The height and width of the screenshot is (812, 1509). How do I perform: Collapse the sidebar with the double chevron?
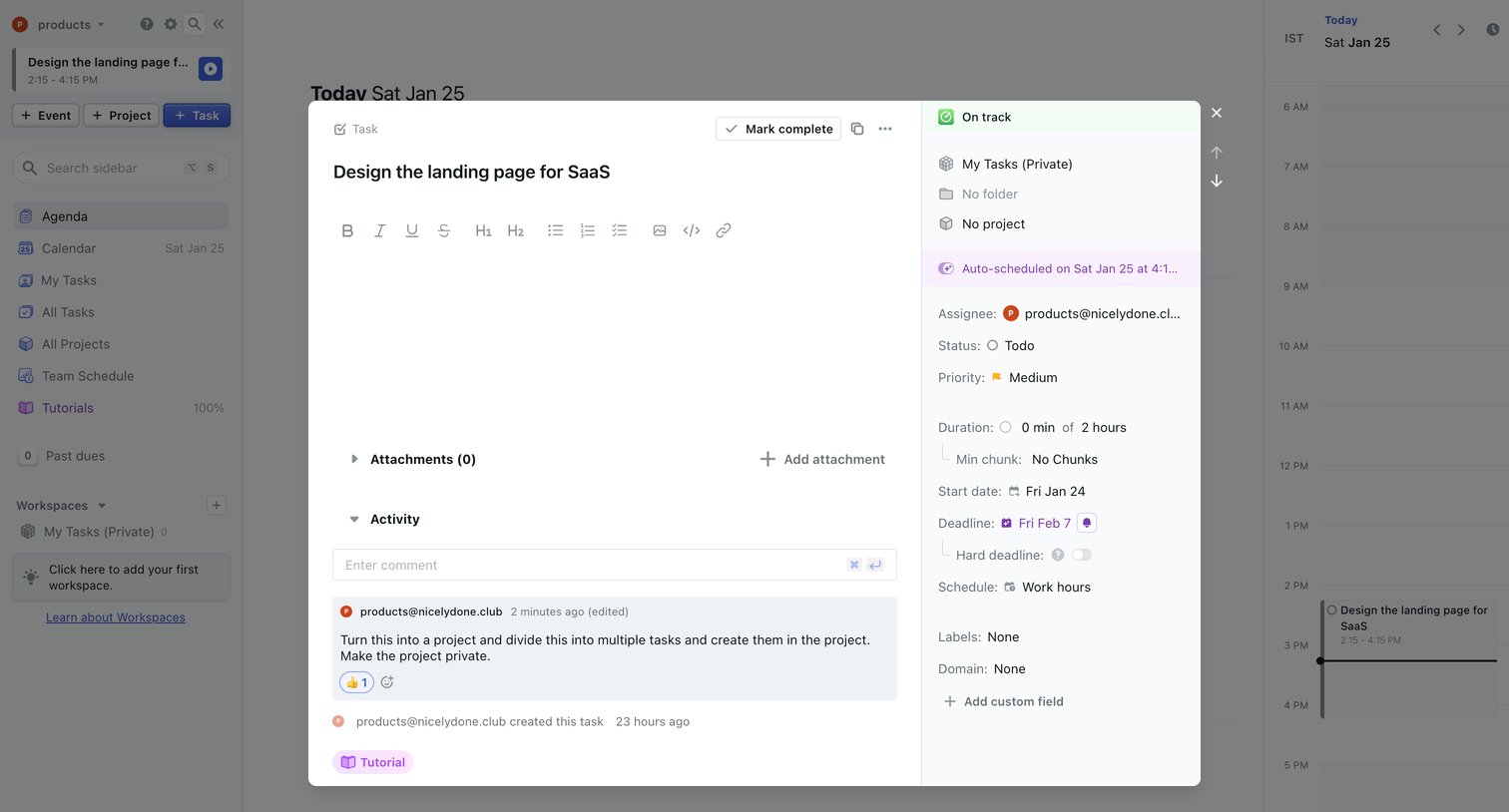tap(218, 24)
